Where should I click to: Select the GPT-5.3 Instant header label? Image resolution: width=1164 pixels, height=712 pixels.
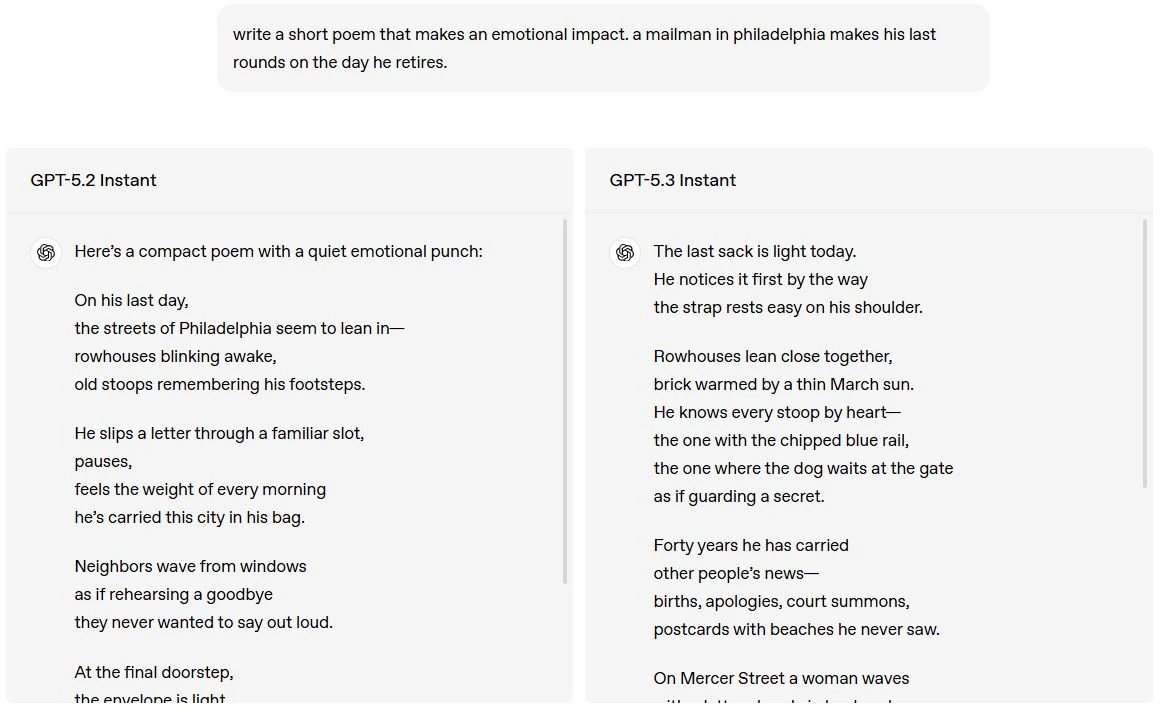673,181
